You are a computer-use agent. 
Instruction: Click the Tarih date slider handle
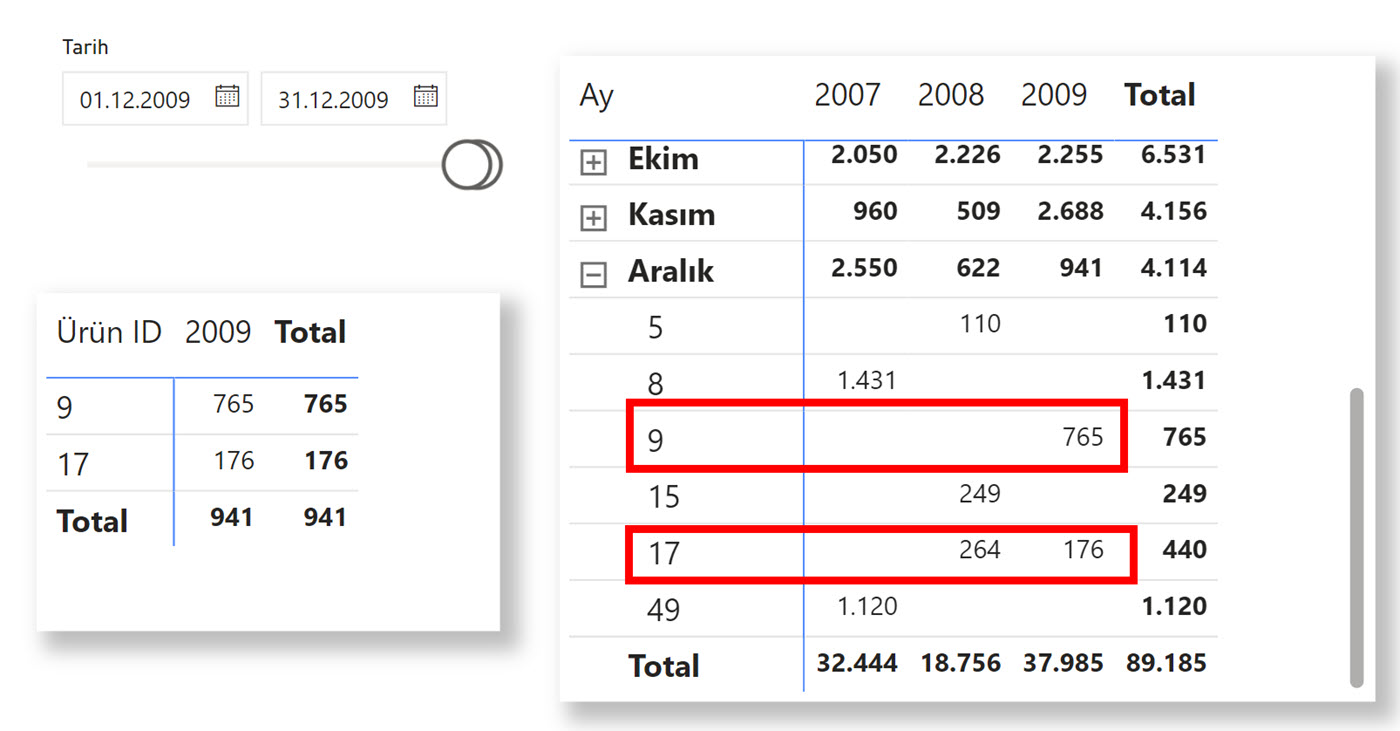[x=471, y=165]
